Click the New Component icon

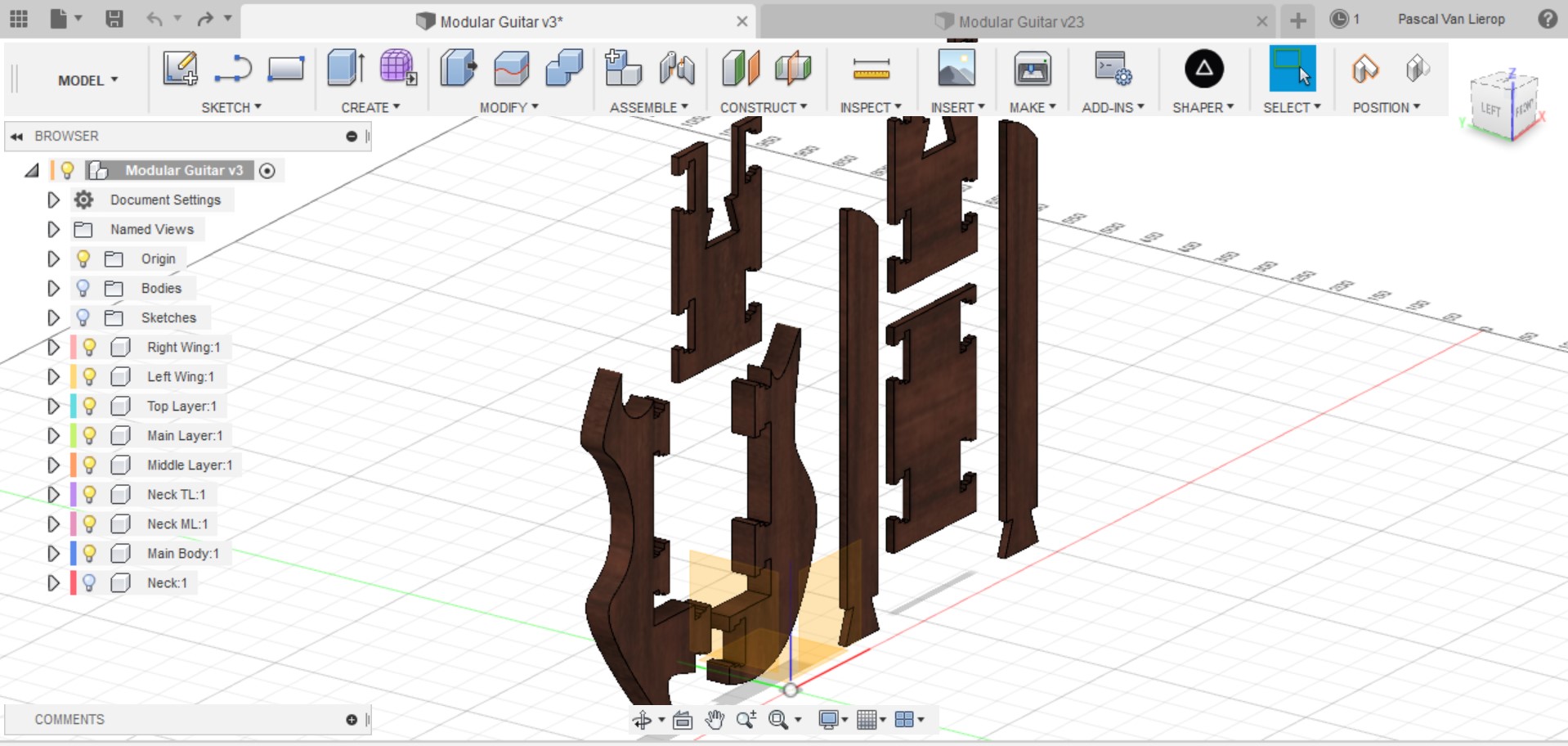pyautogui.click(x=623, y=68)
